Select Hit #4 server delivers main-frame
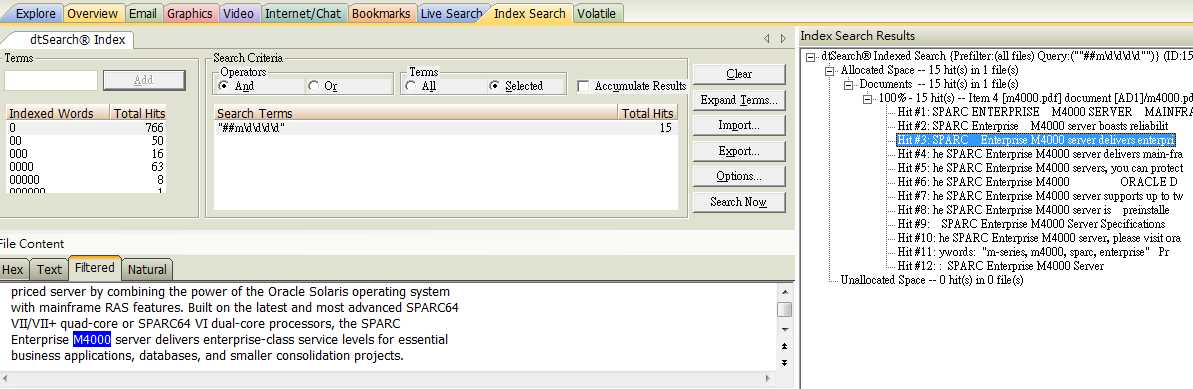The image size is (1193, 389). coord(1039,155)
